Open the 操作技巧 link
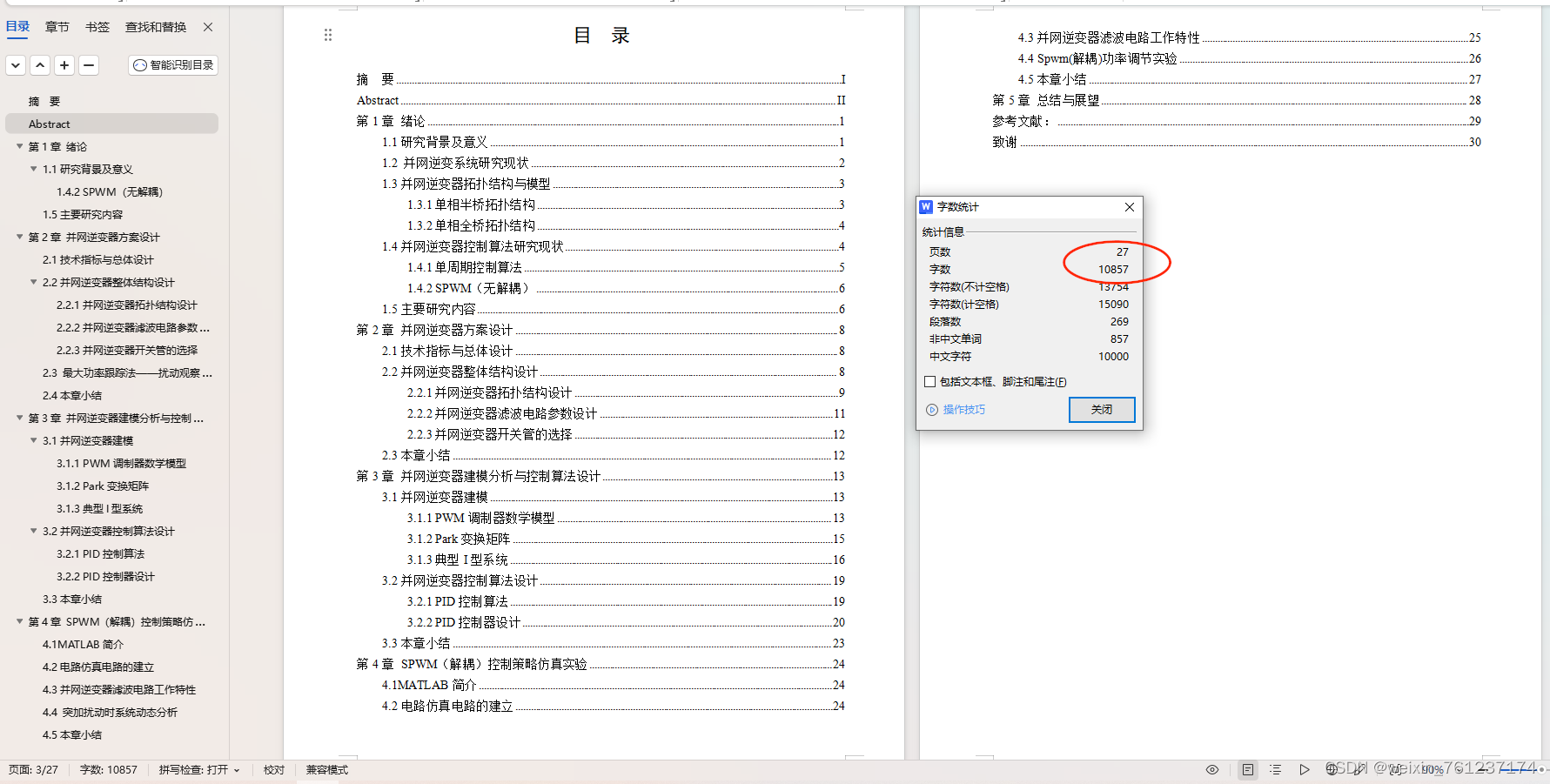The width and height of the screenshot is (1550, 784). pyautogui.click(x=964, y=410)
